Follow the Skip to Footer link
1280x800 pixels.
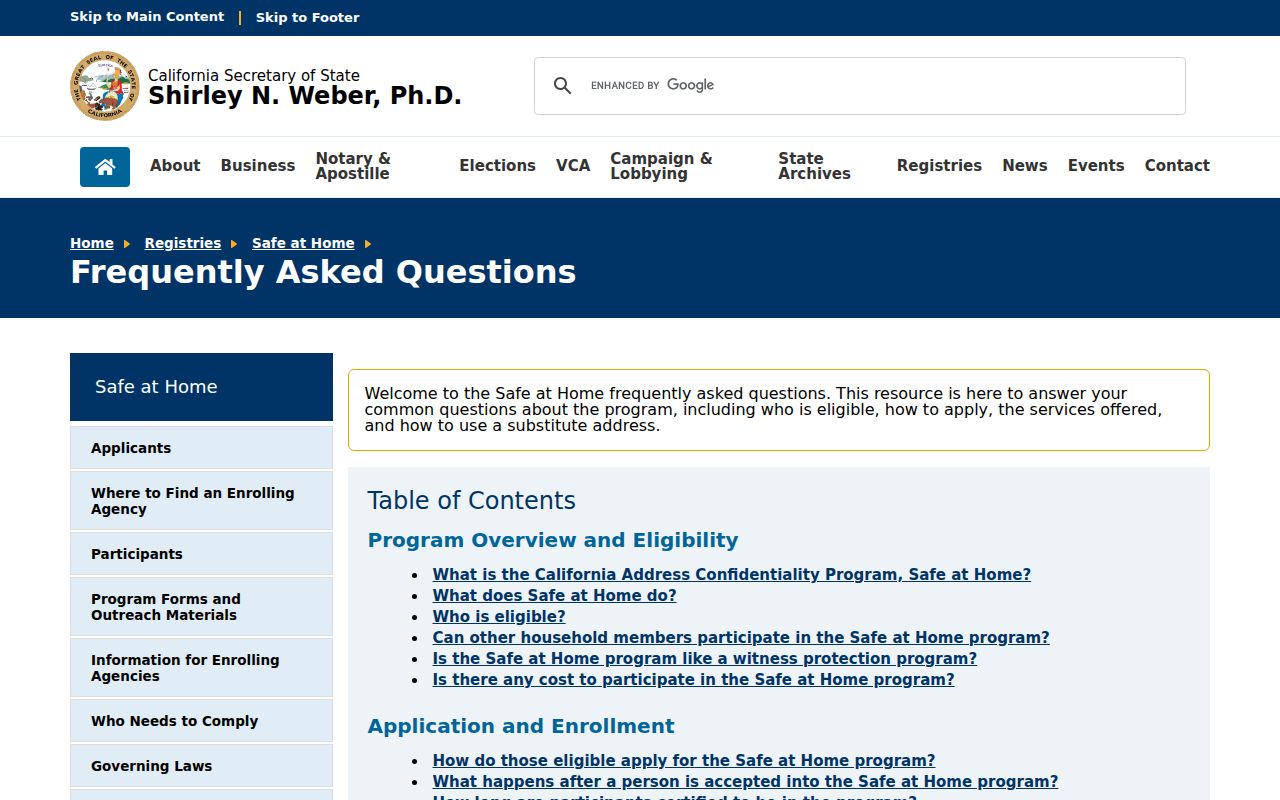coord(307,17)
